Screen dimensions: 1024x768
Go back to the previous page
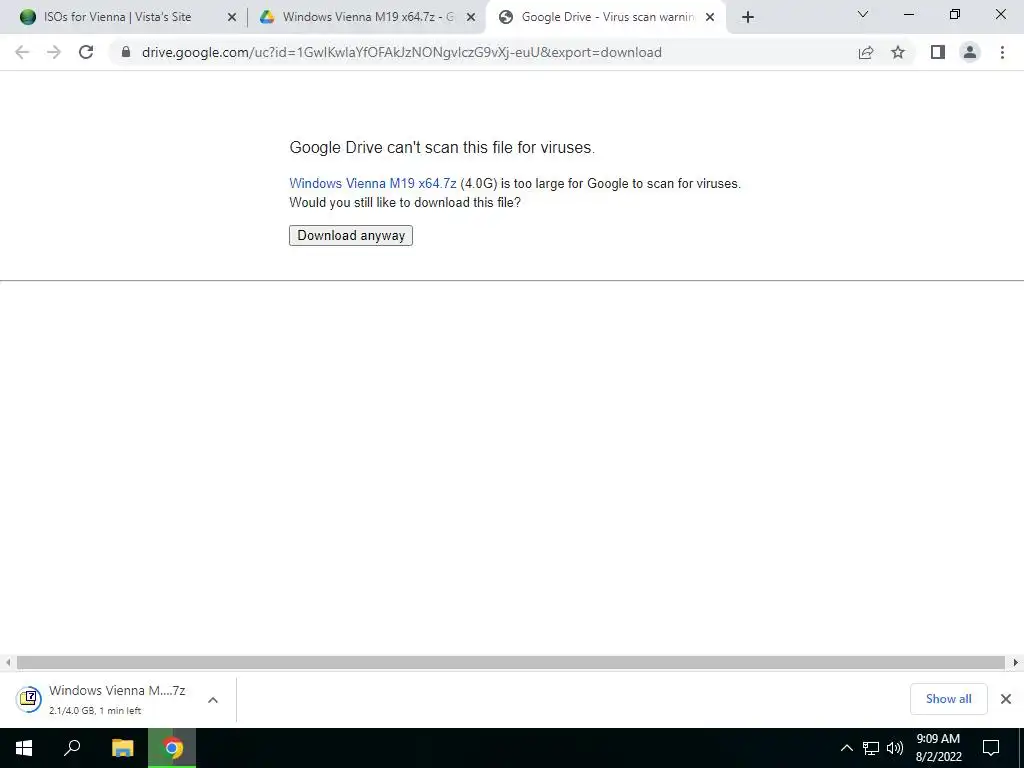[22, 52]
